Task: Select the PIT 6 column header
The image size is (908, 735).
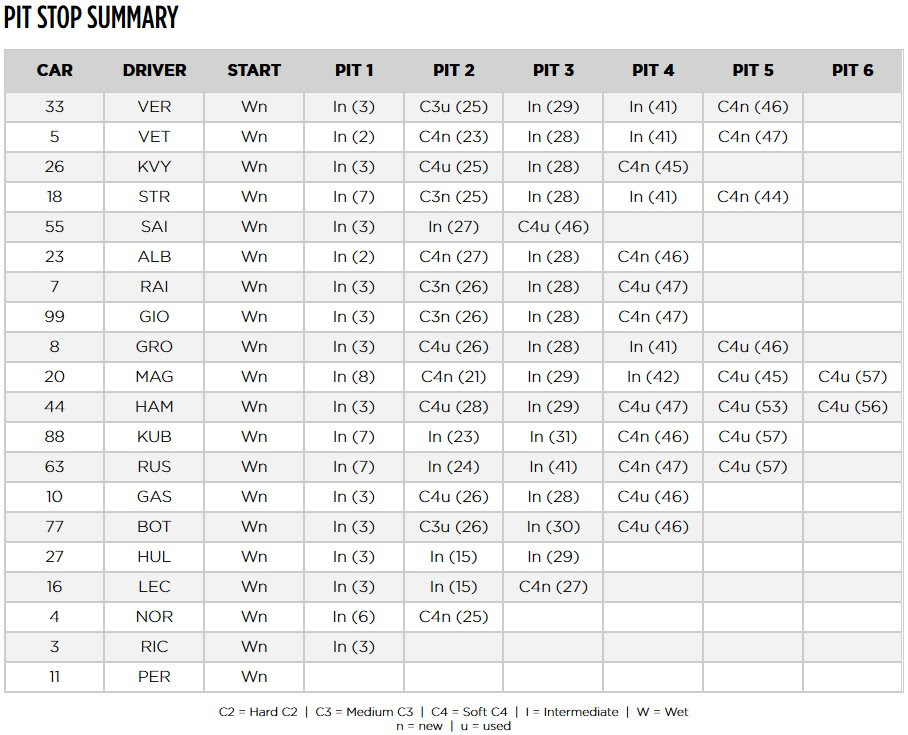Action: [852, 71]
